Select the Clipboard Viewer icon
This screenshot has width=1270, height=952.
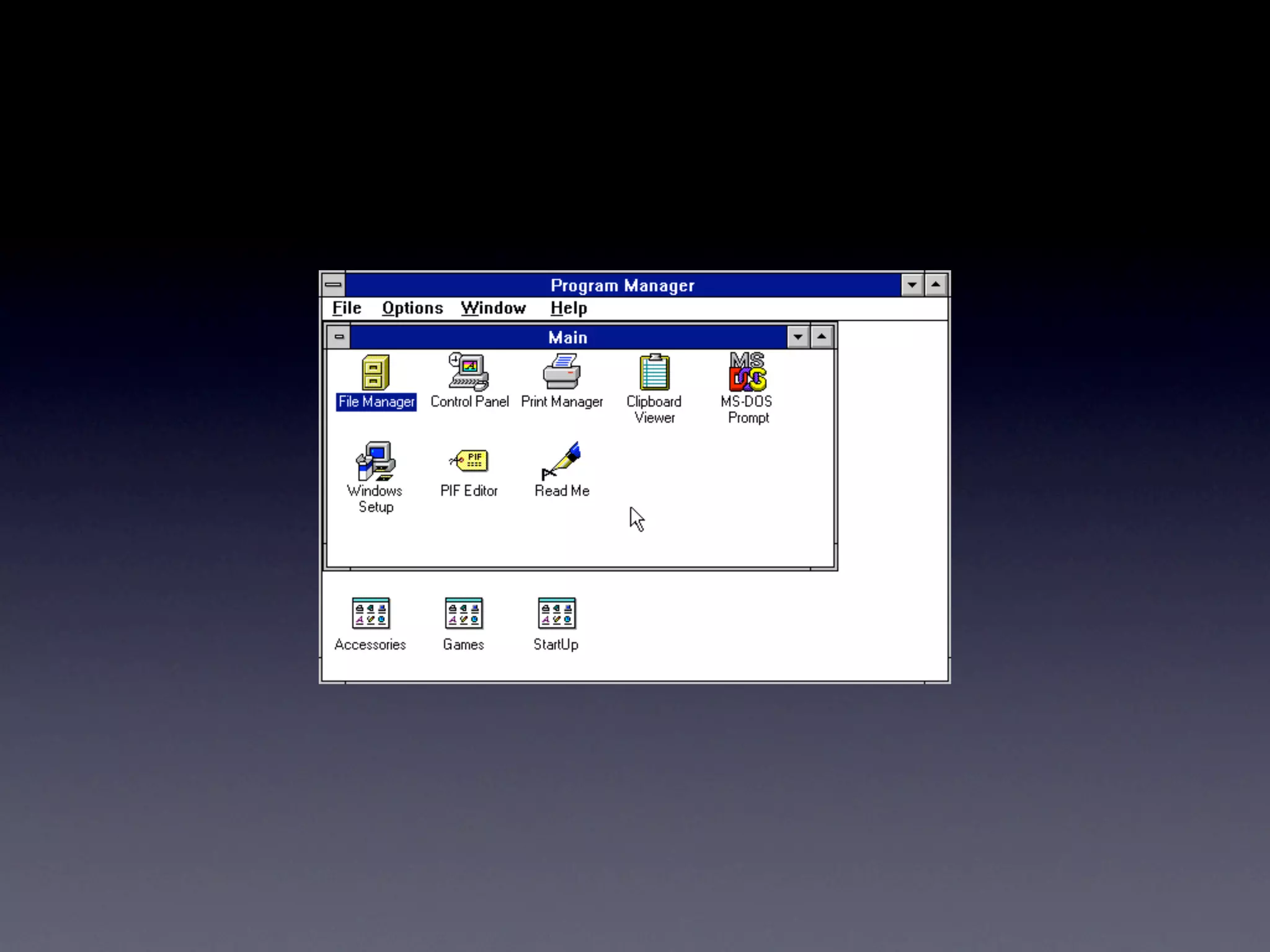click(x=654, y=372)
